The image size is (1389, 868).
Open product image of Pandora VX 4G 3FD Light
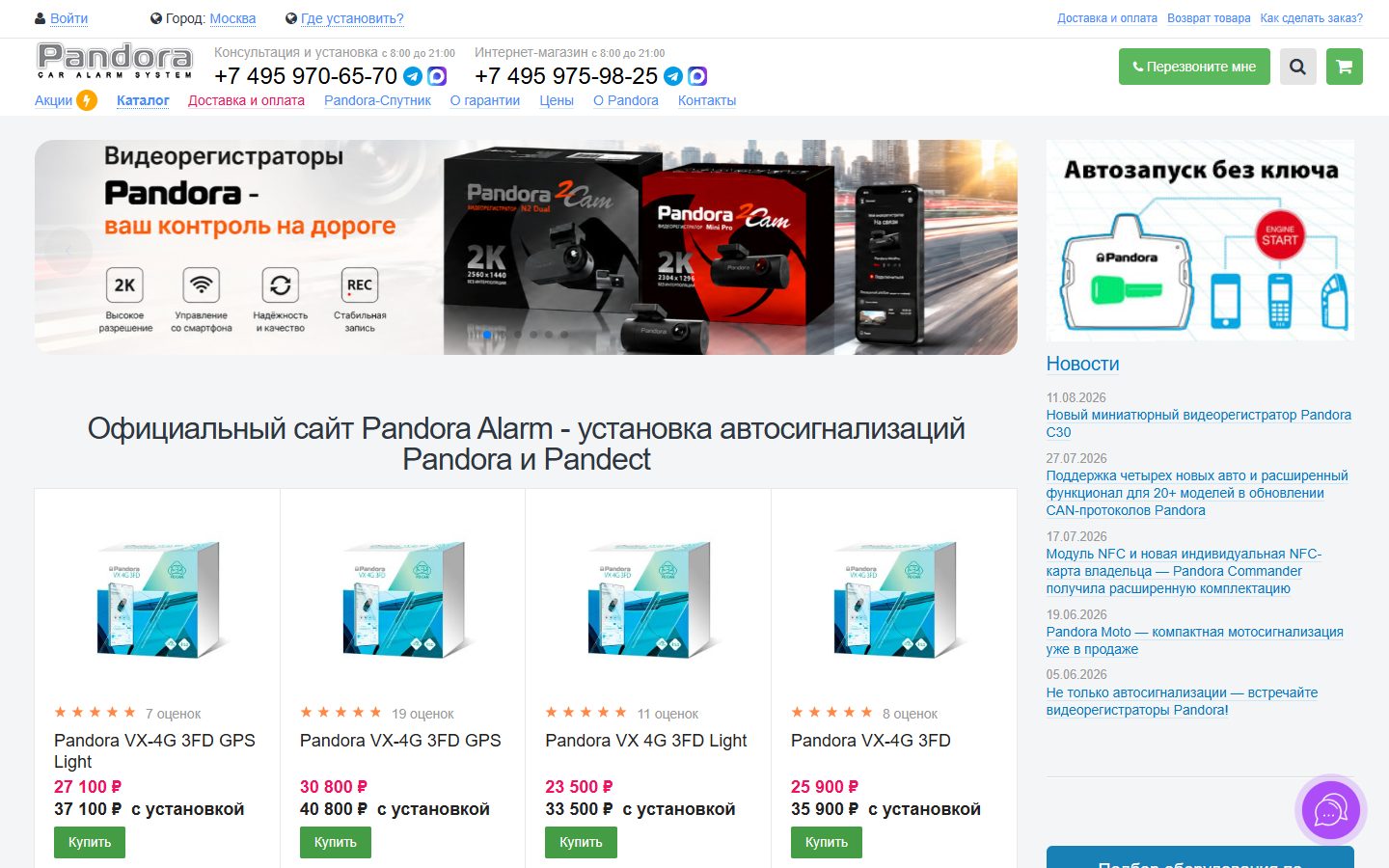click(x=648, y=598)
